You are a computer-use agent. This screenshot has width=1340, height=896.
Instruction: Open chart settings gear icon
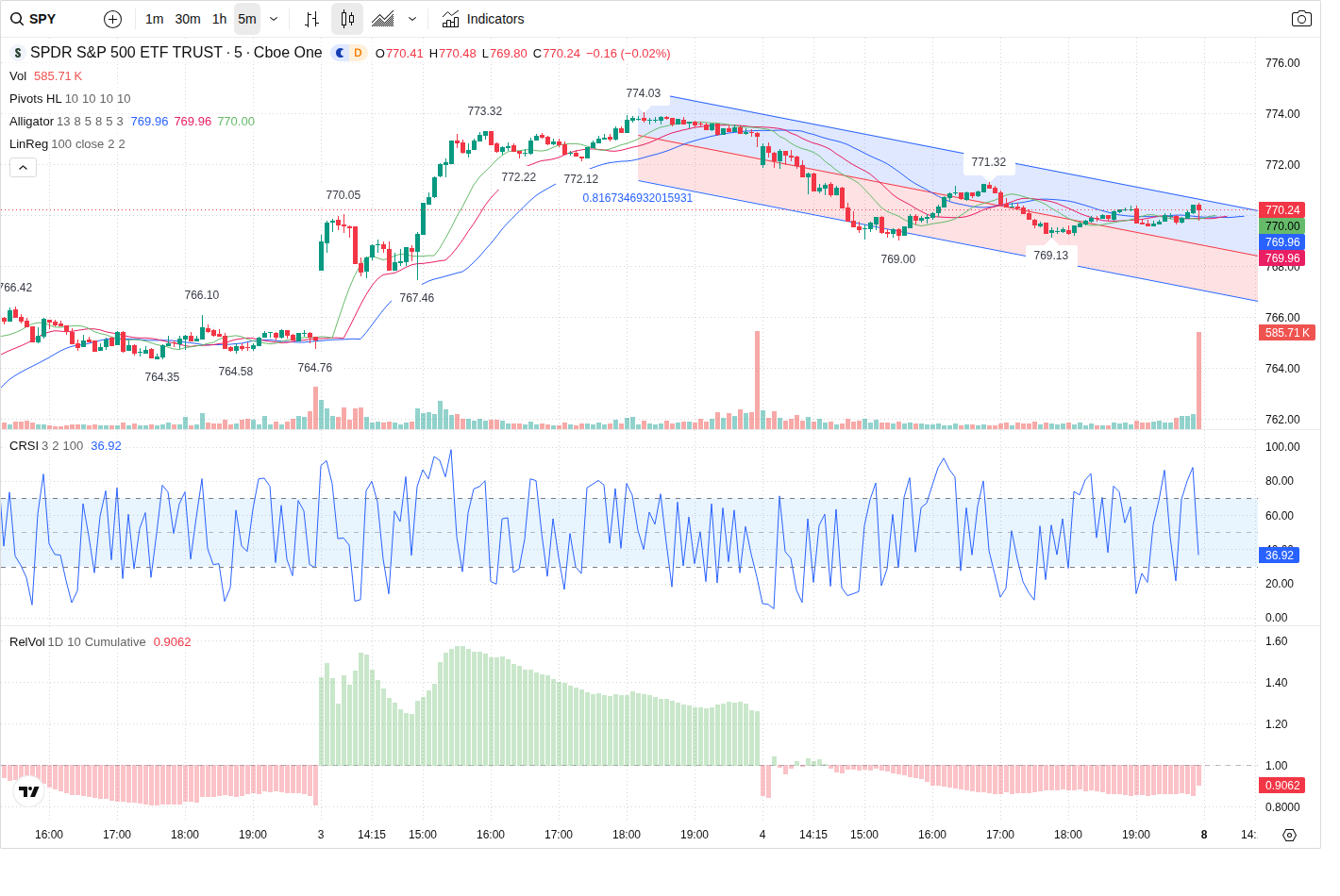[1289, 835]
